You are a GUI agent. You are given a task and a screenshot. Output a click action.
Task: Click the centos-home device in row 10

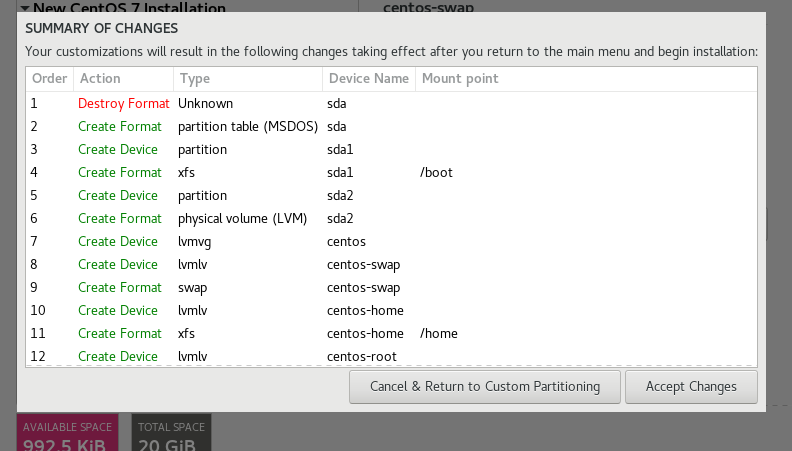tap(365, 311)
